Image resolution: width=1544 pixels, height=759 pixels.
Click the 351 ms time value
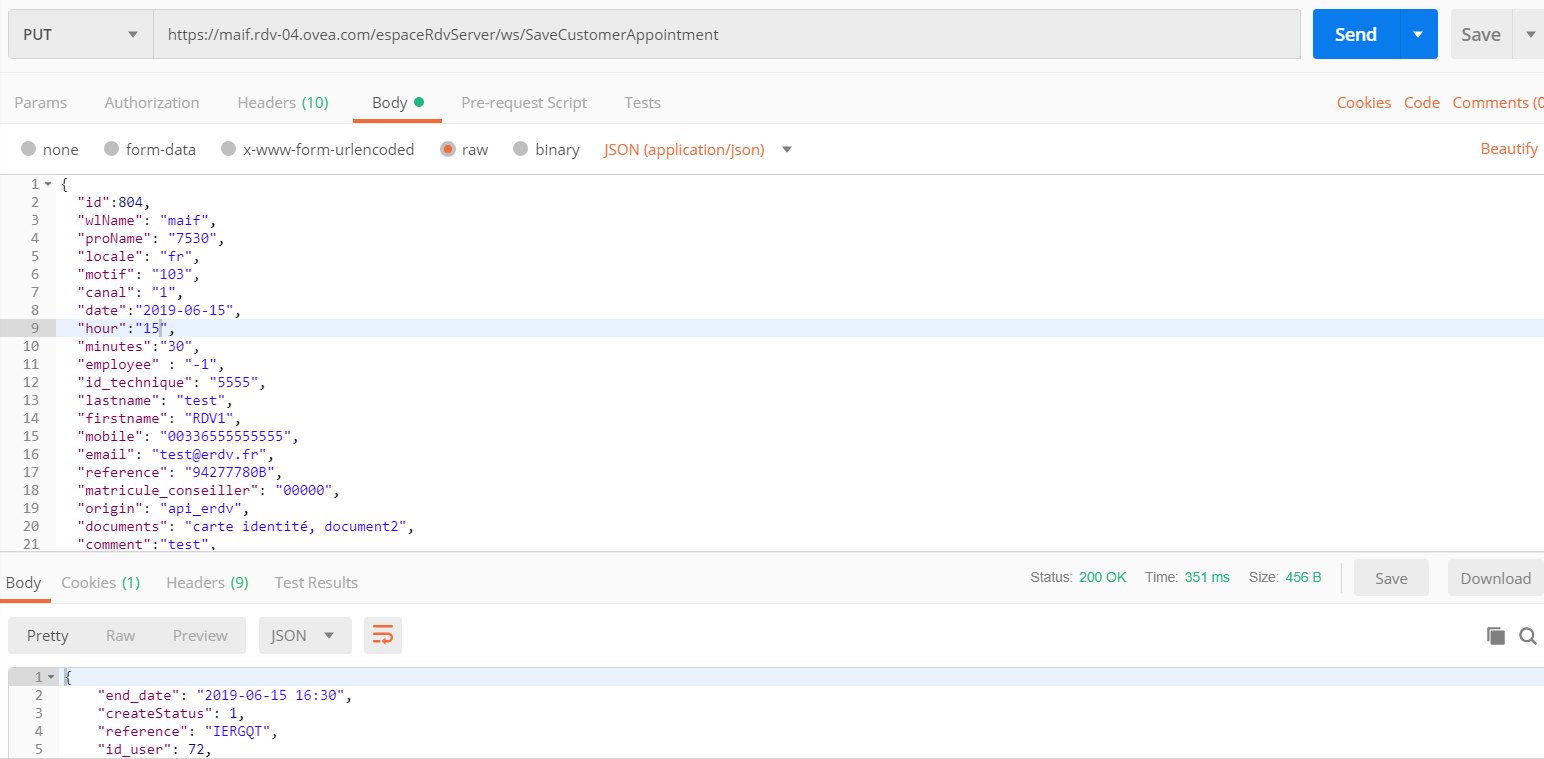[x=1208, y=578]
